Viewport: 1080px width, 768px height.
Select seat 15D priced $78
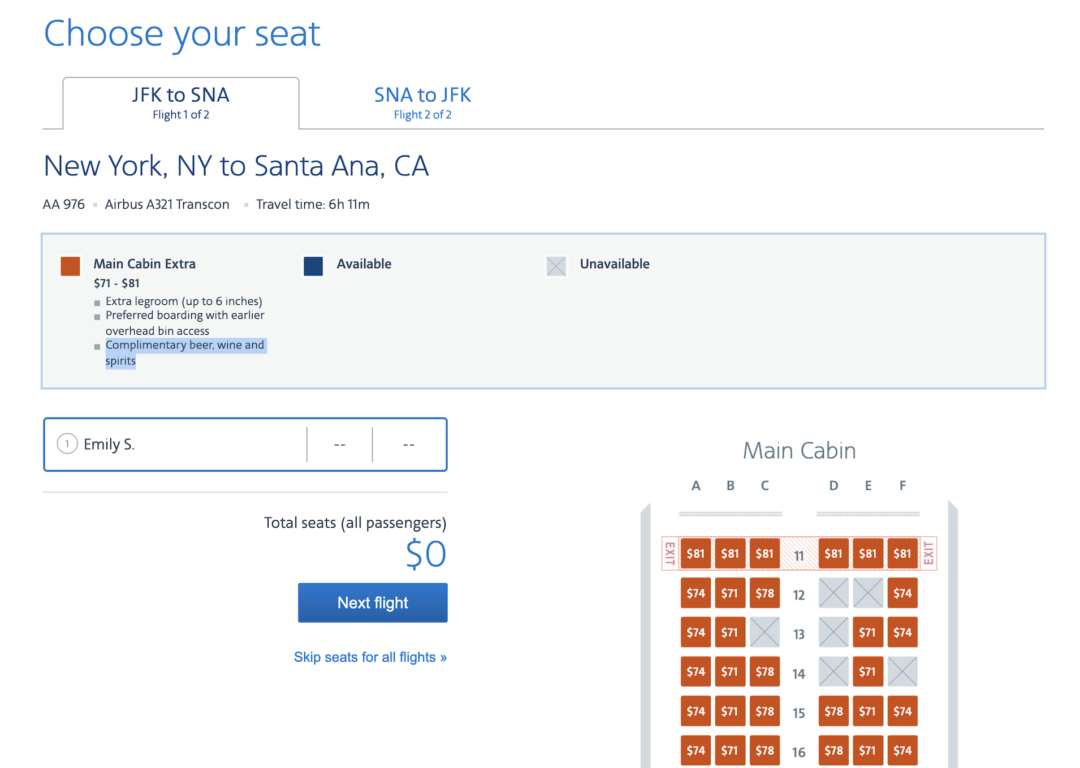click(x=833, y=711)
